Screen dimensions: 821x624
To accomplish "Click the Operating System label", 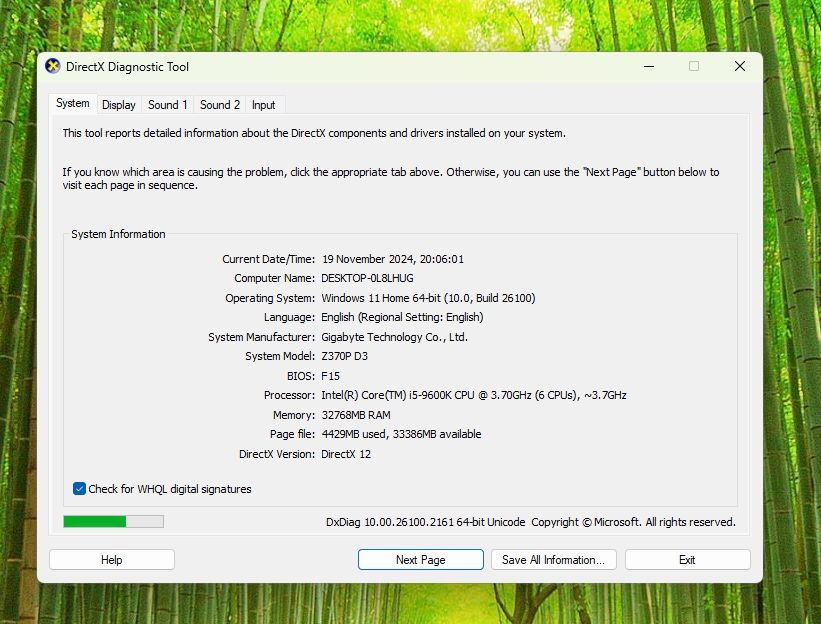I will [x=270, y=298].
